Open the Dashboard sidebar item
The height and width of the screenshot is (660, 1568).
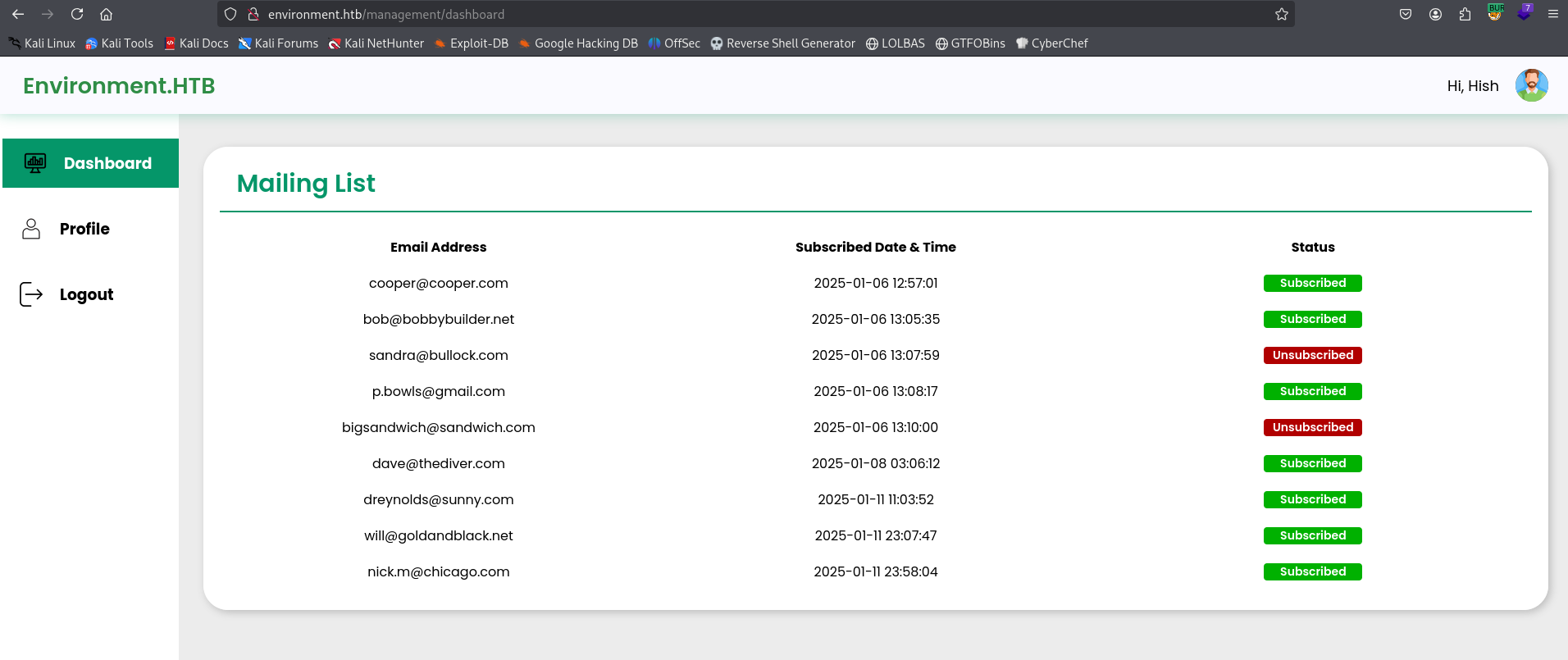click(x=90, y=163)
